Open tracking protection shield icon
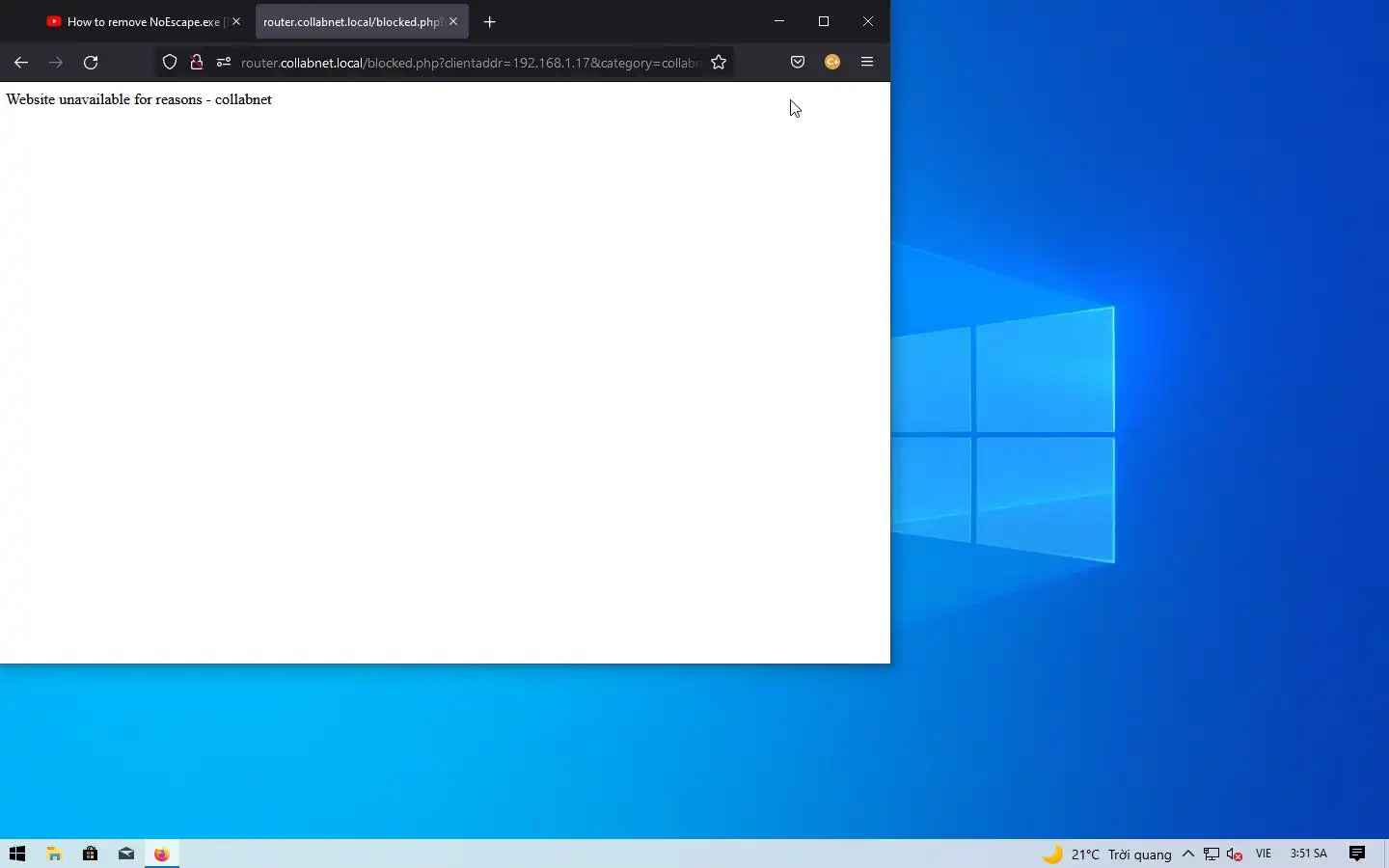This screenshot has height=868, width=1389. tap(170, 62)
